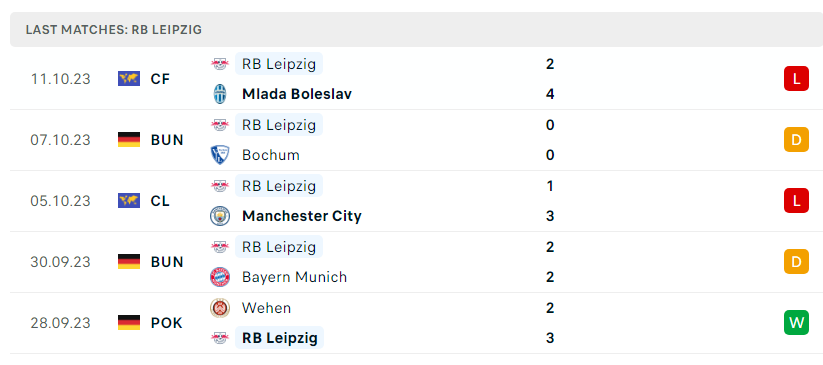Click the world flag icon beside CF
The width and height of the screenshot is (823, 365).
pyautogui.click(x=129, y=79)
